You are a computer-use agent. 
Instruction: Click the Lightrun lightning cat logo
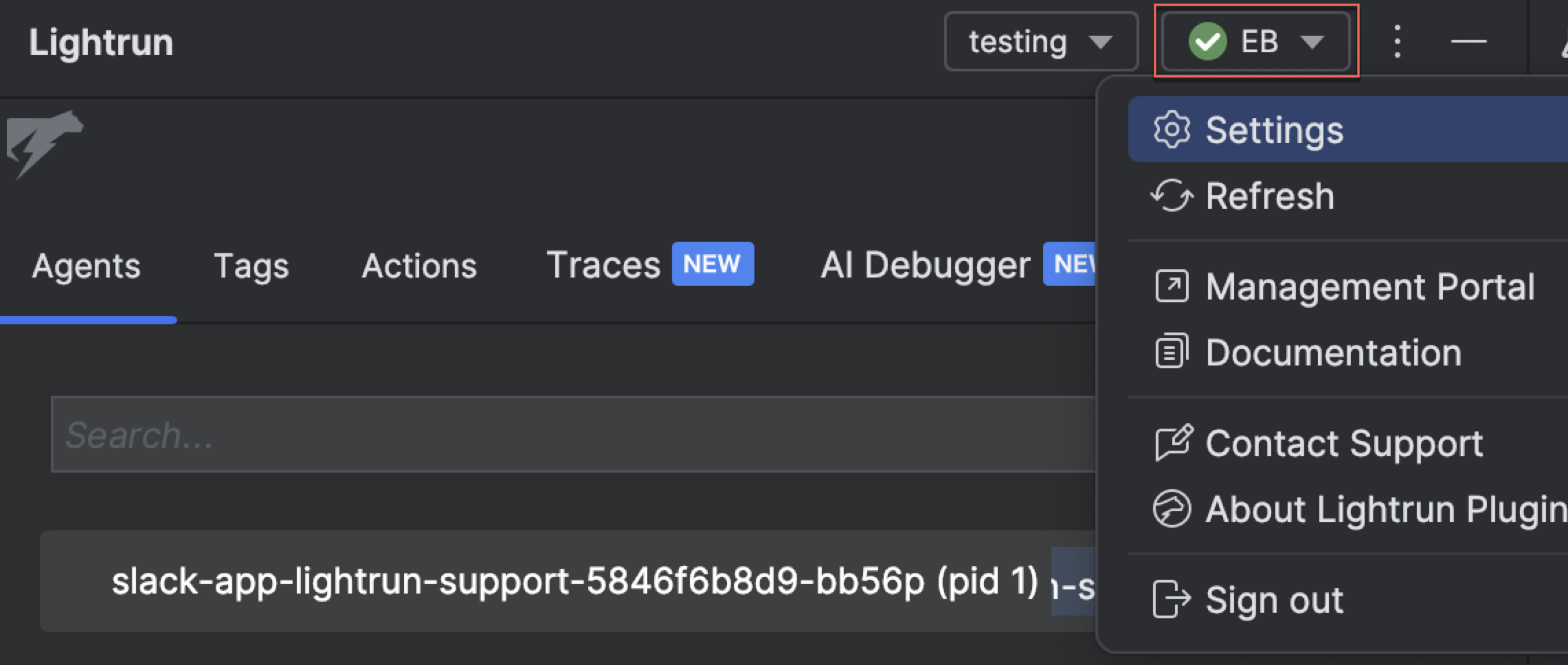pos(43,144)
